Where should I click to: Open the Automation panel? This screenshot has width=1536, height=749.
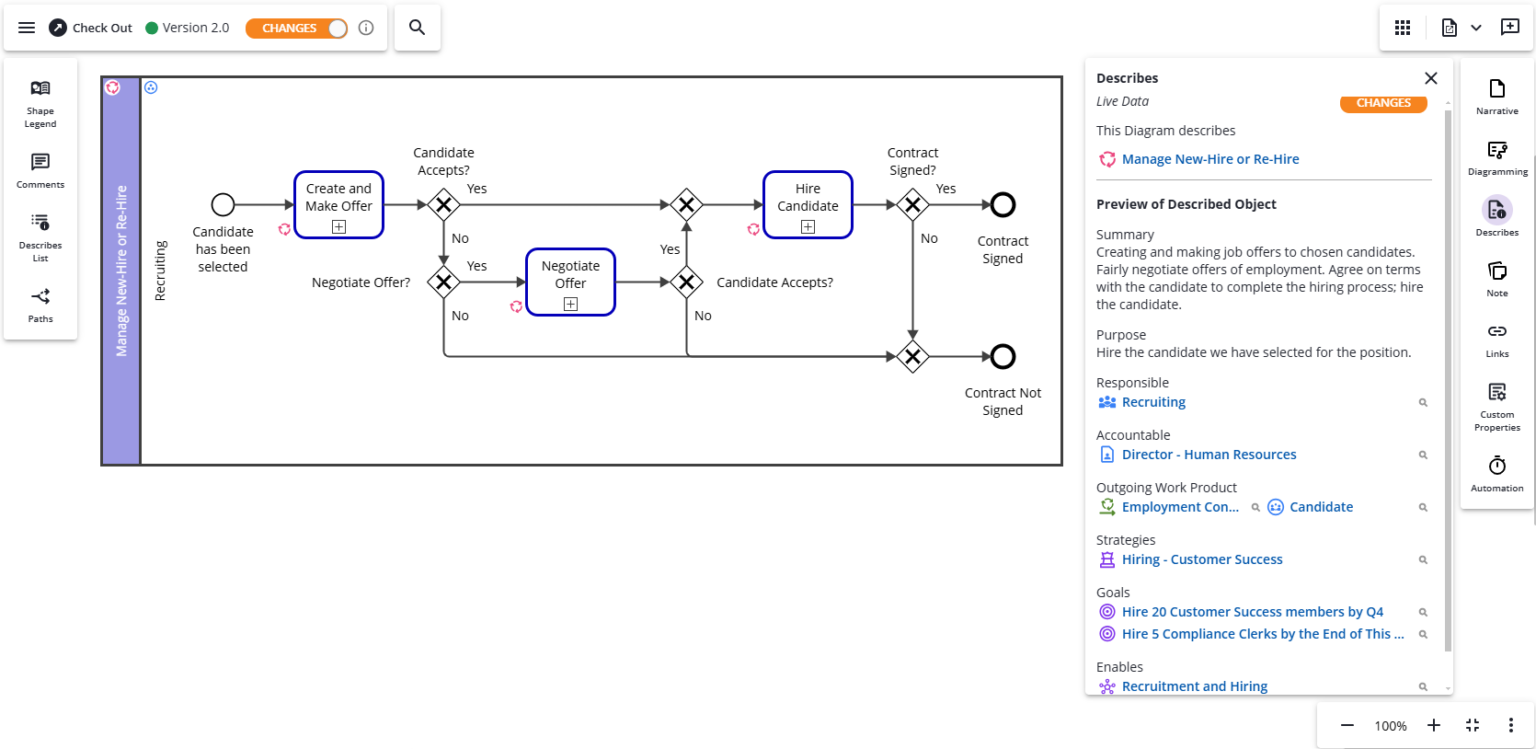(1496, 470)
